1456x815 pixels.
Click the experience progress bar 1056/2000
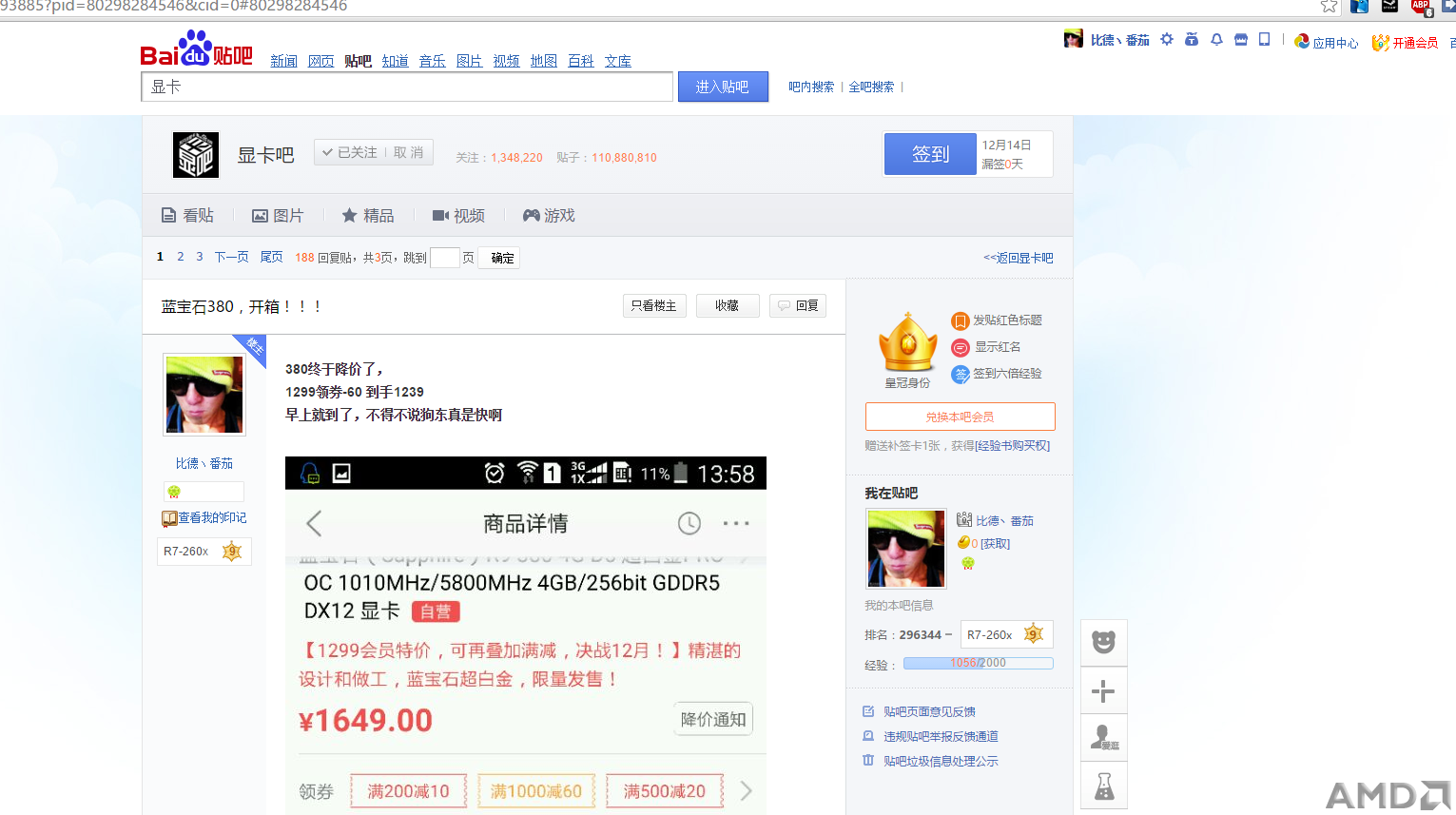coord(978,663)
